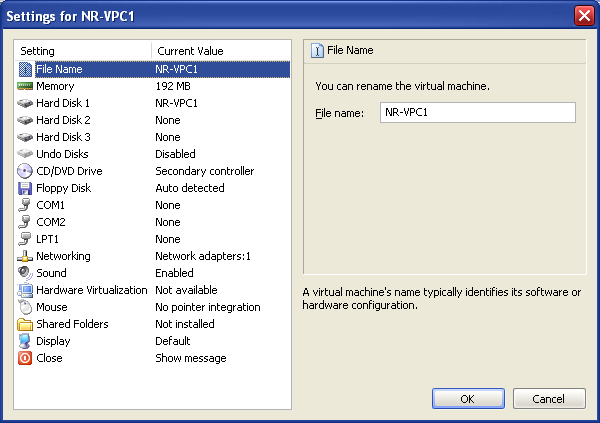The width and height of the screenshot is (600, 423).
Task: Confirm settings with the OK button
Action: coord(468,399)
